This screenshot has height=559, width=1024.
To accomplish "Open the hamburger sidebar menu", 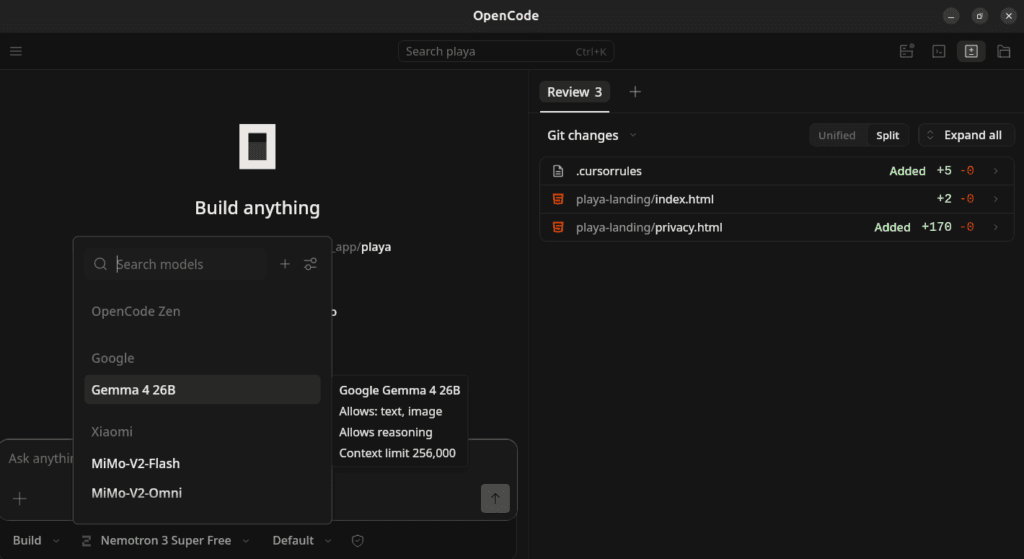I will click(x=16, y=51).
